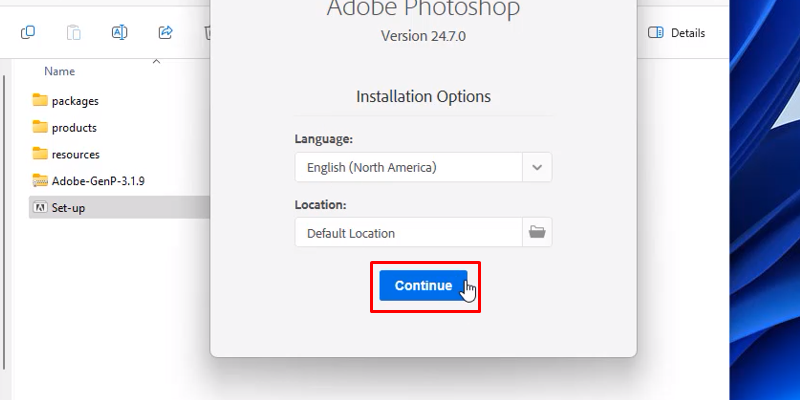Screen dimensions: 800x400
Task: Toggle the Details pane button
Action: point(677,33)
